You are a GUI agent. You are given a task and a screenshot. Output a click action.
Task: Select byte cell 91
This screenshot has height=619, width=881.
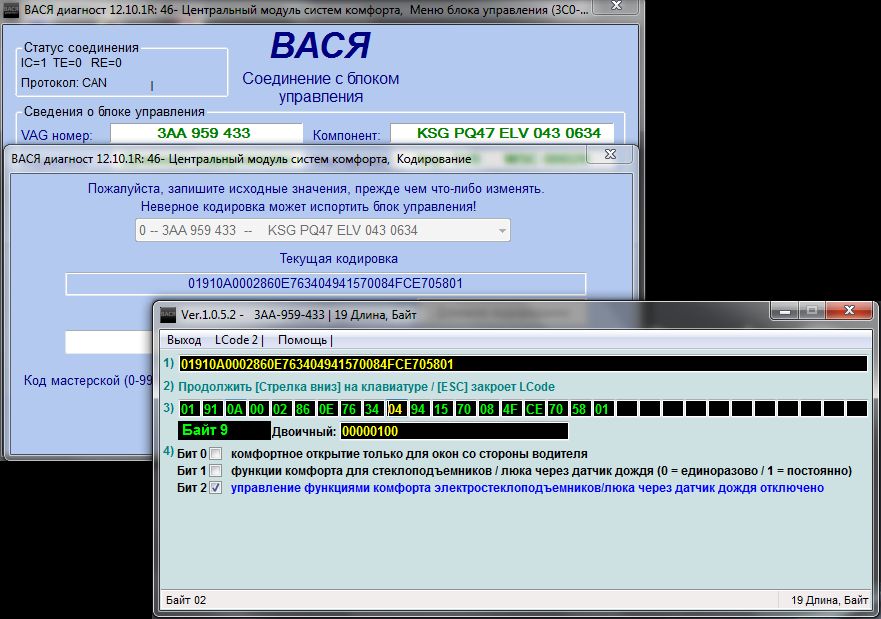[211, 409]
